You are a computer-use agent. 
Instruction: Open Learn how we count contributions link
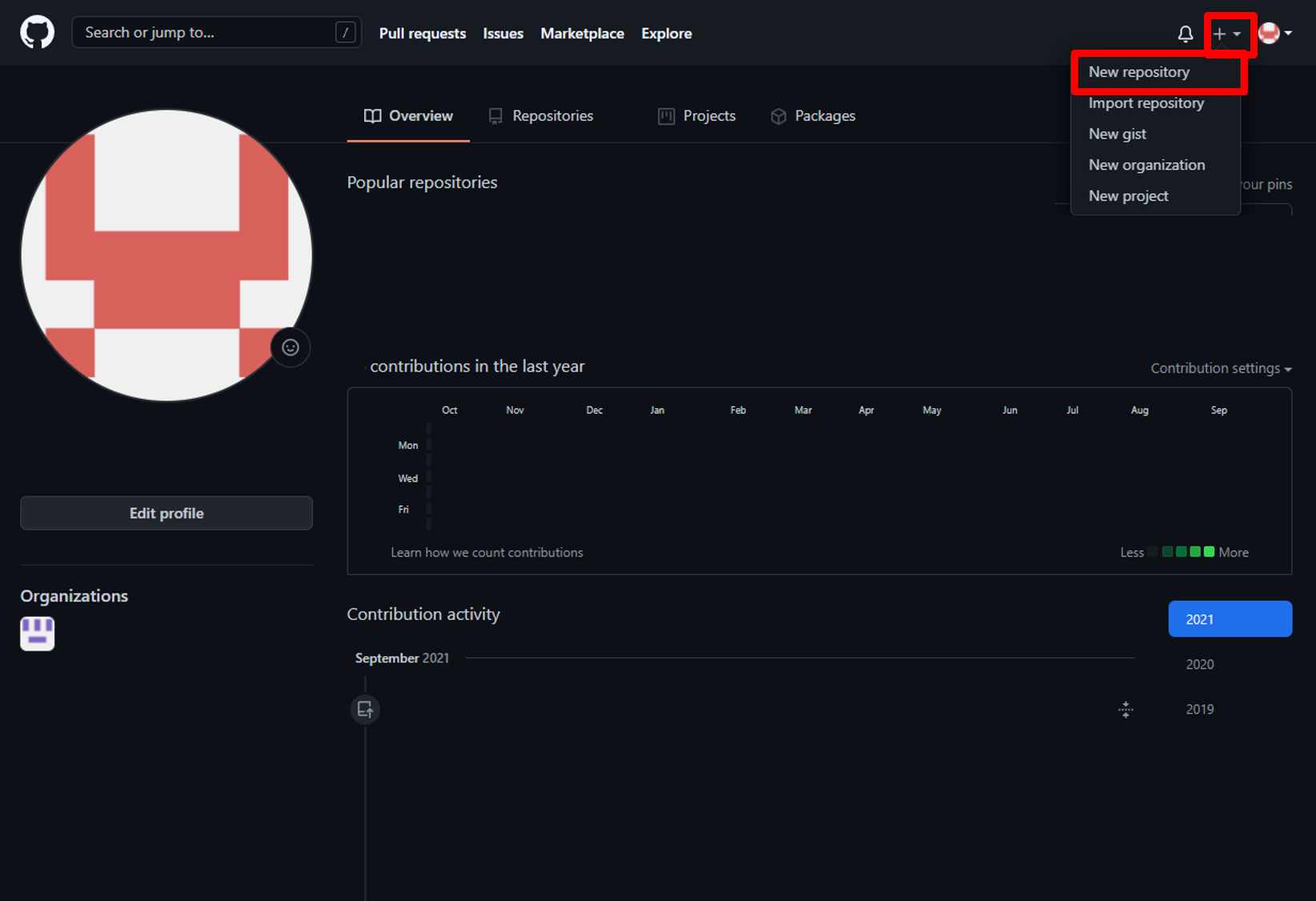(487, 553)
